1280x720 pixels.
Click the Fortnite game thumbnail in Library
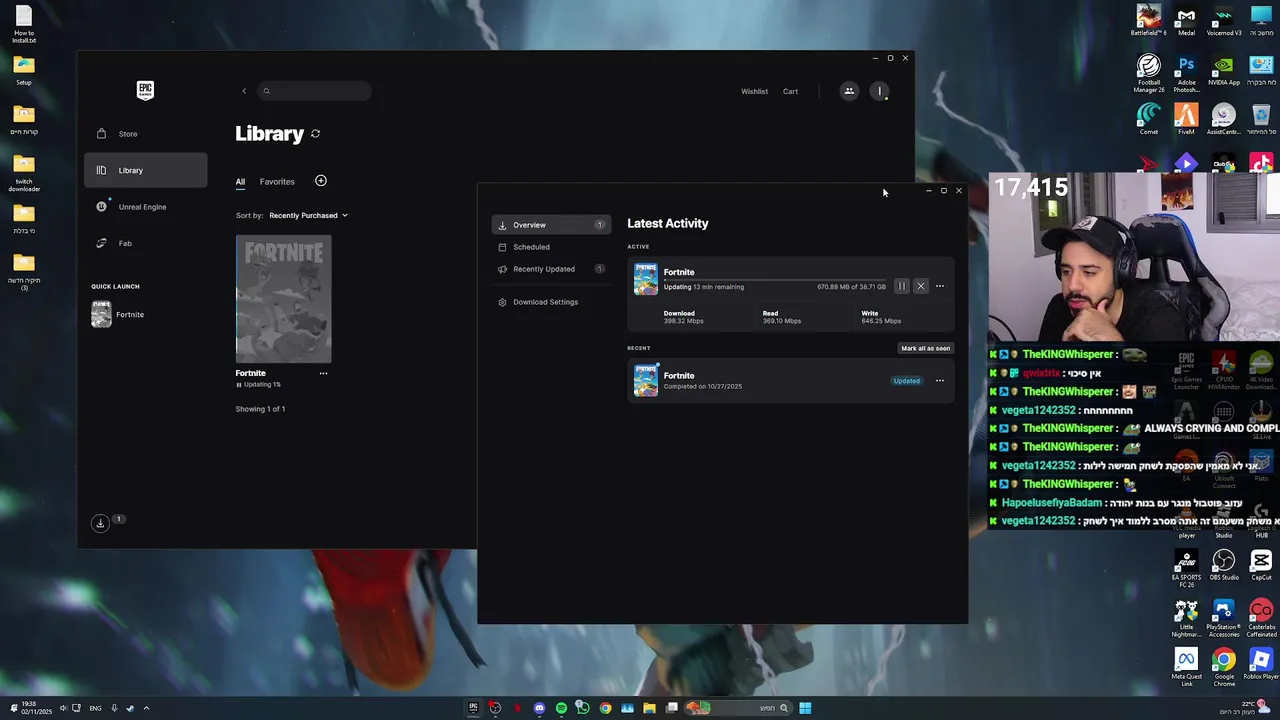283,299
